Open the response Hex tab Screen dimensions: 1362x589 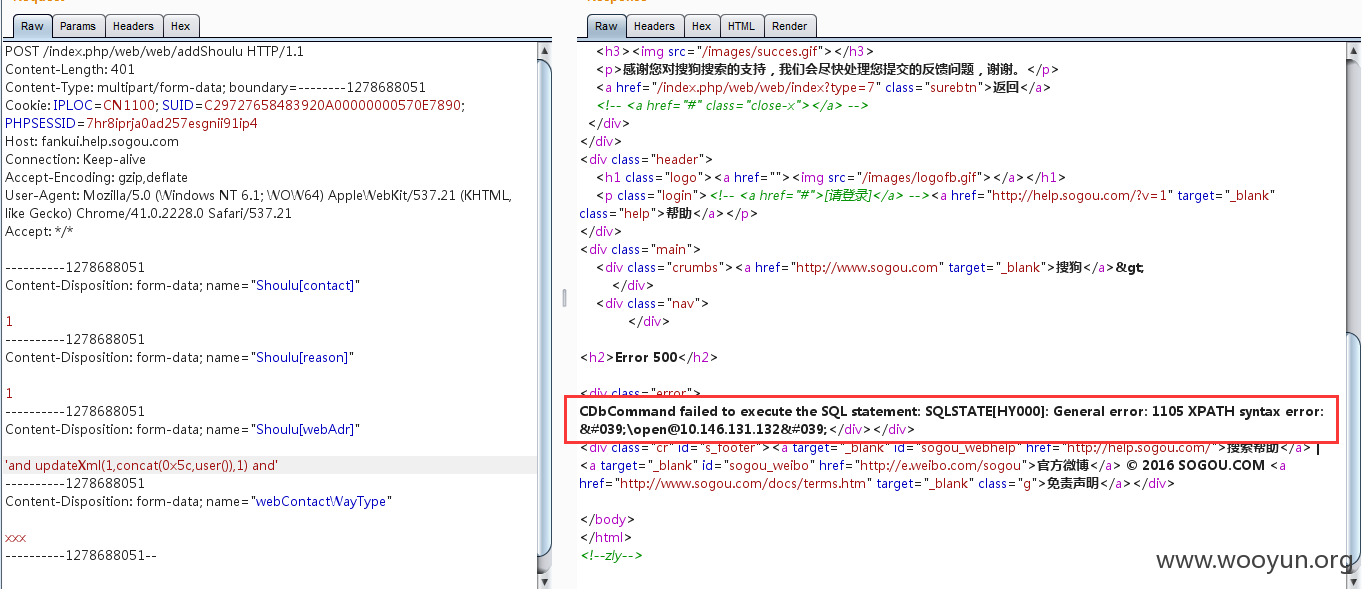pyautogui.click(x=702, y=26)
